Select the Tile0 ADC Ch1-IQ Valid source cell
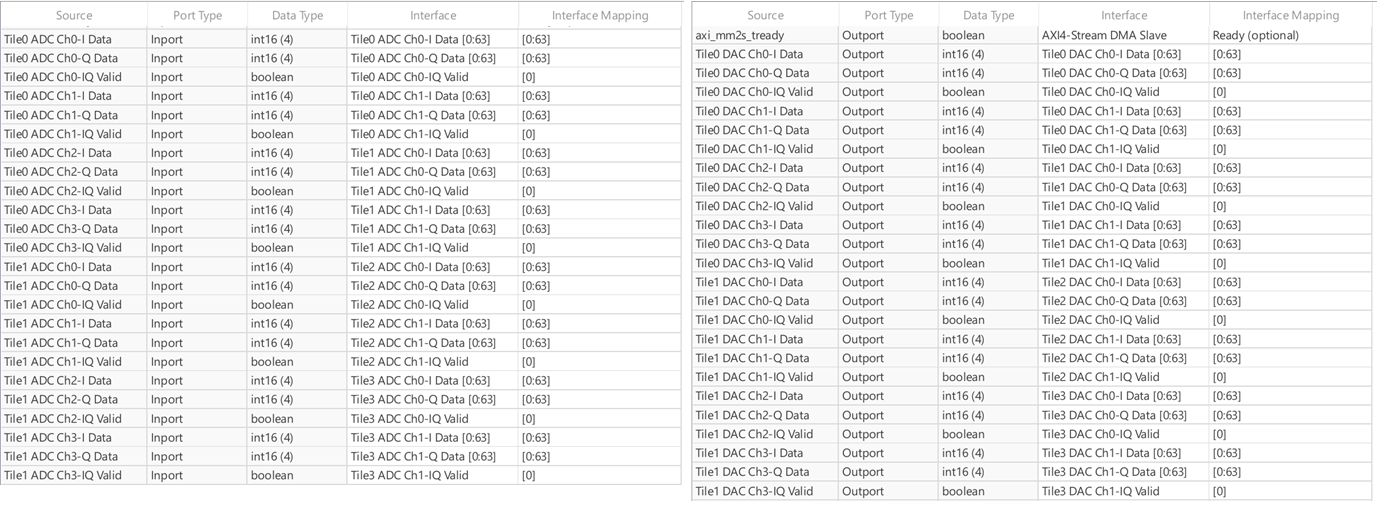The height and width of the screenshot is (507, 1380). [63, 134]
